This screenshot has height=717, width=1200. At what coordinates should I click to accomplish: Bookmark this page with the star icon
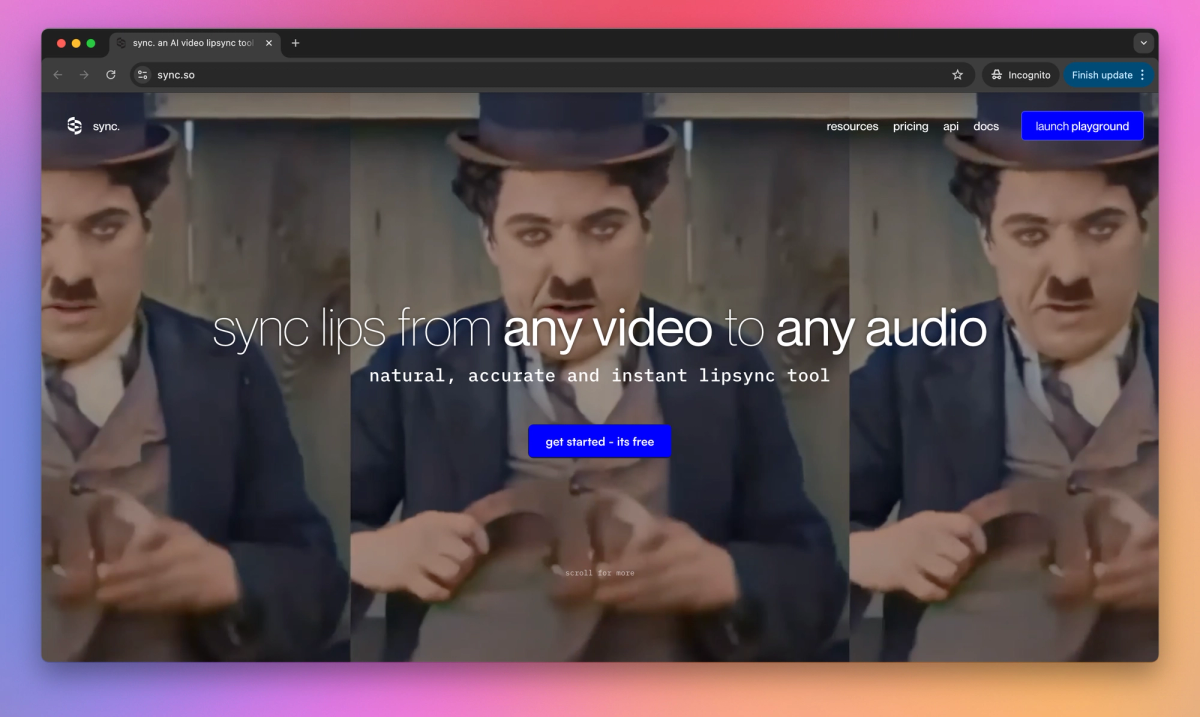point(957,75)
